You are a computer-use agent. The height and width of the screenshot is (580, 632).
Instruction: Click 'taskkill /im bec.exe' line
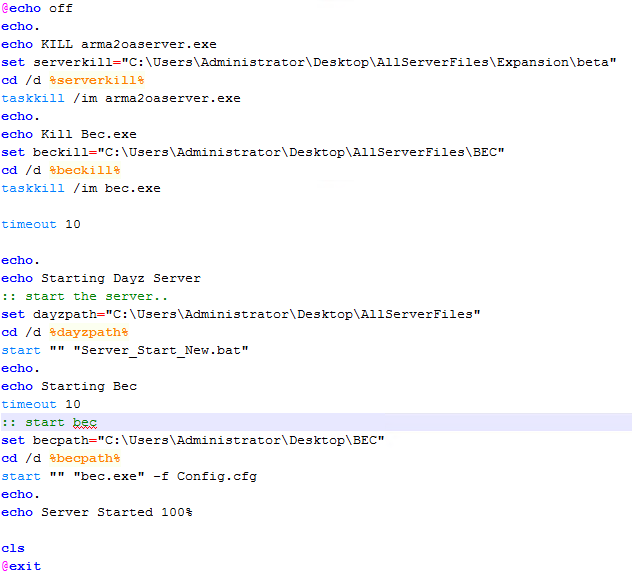click(x=81, y=188)
